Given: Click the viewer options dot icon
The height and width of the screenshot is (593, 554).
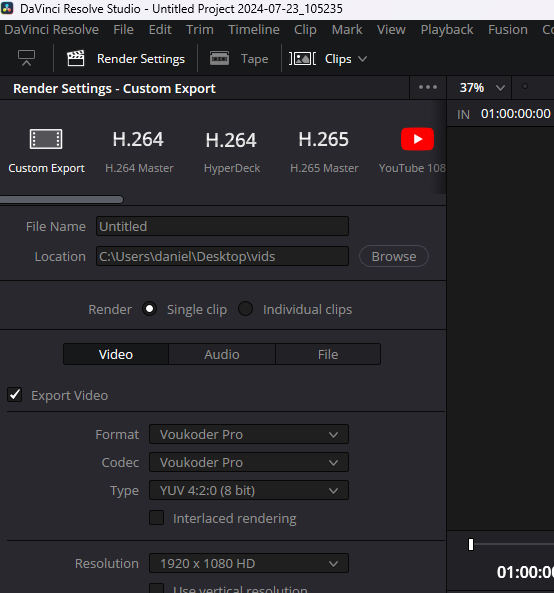Looking at the screenshot, I should point(525,86).
